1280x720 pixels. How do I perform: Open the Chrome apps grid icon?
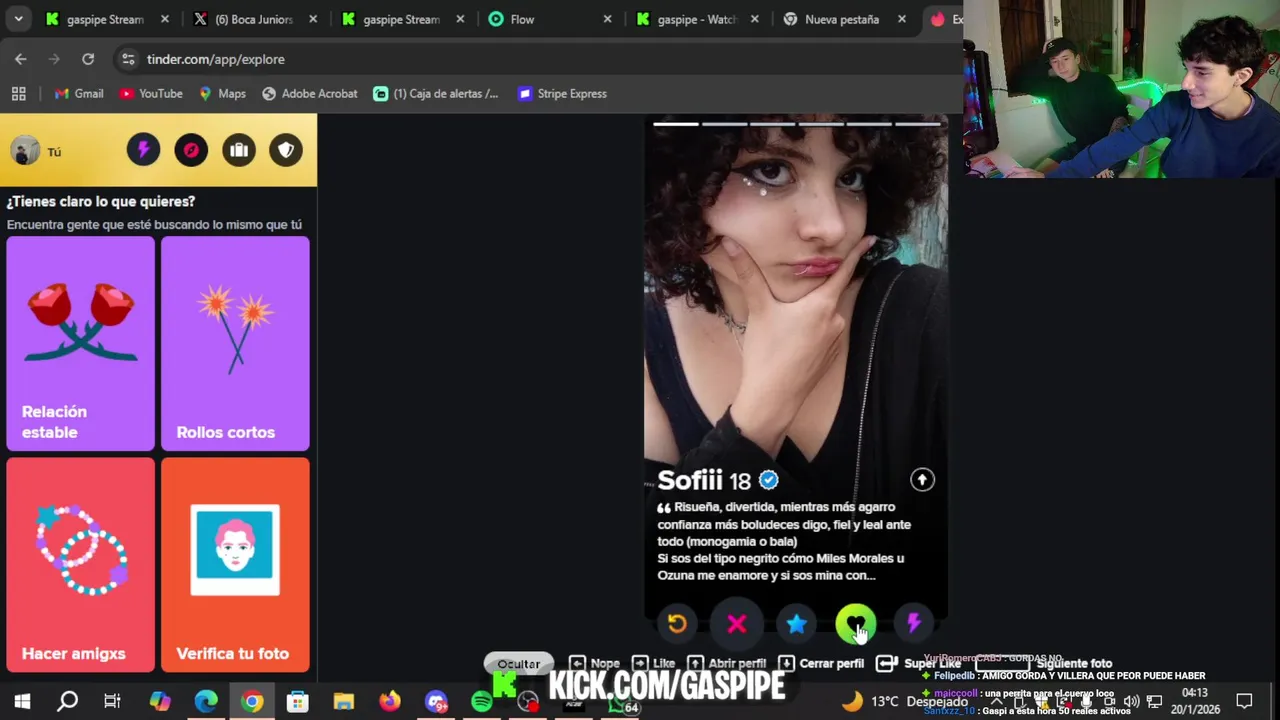coord(18,93)
